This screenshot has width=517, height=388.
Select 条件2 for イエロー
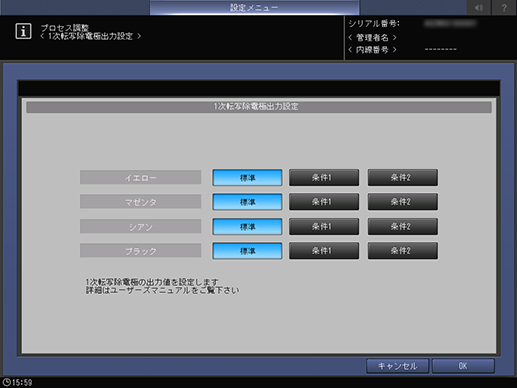click(x=403, y=178)
